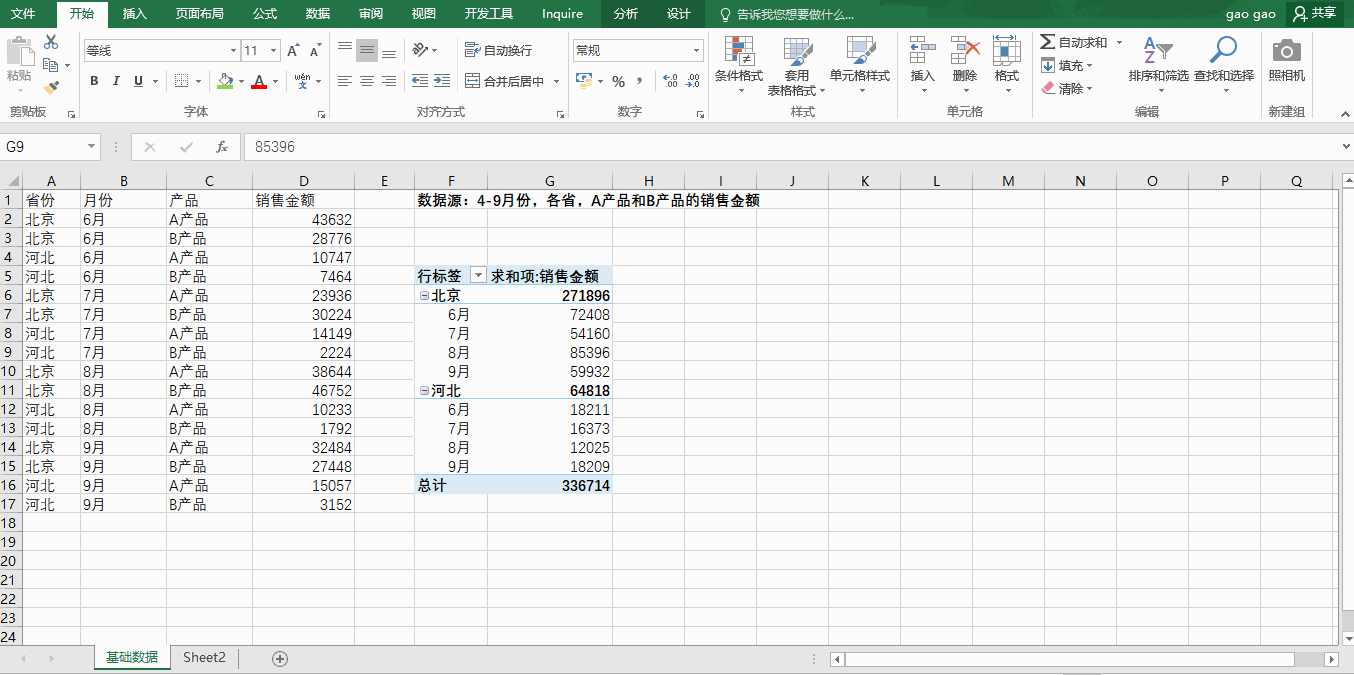Increase font size with large A
The height and width of the screenshot is (675, 1354).
tap(293, 50)
